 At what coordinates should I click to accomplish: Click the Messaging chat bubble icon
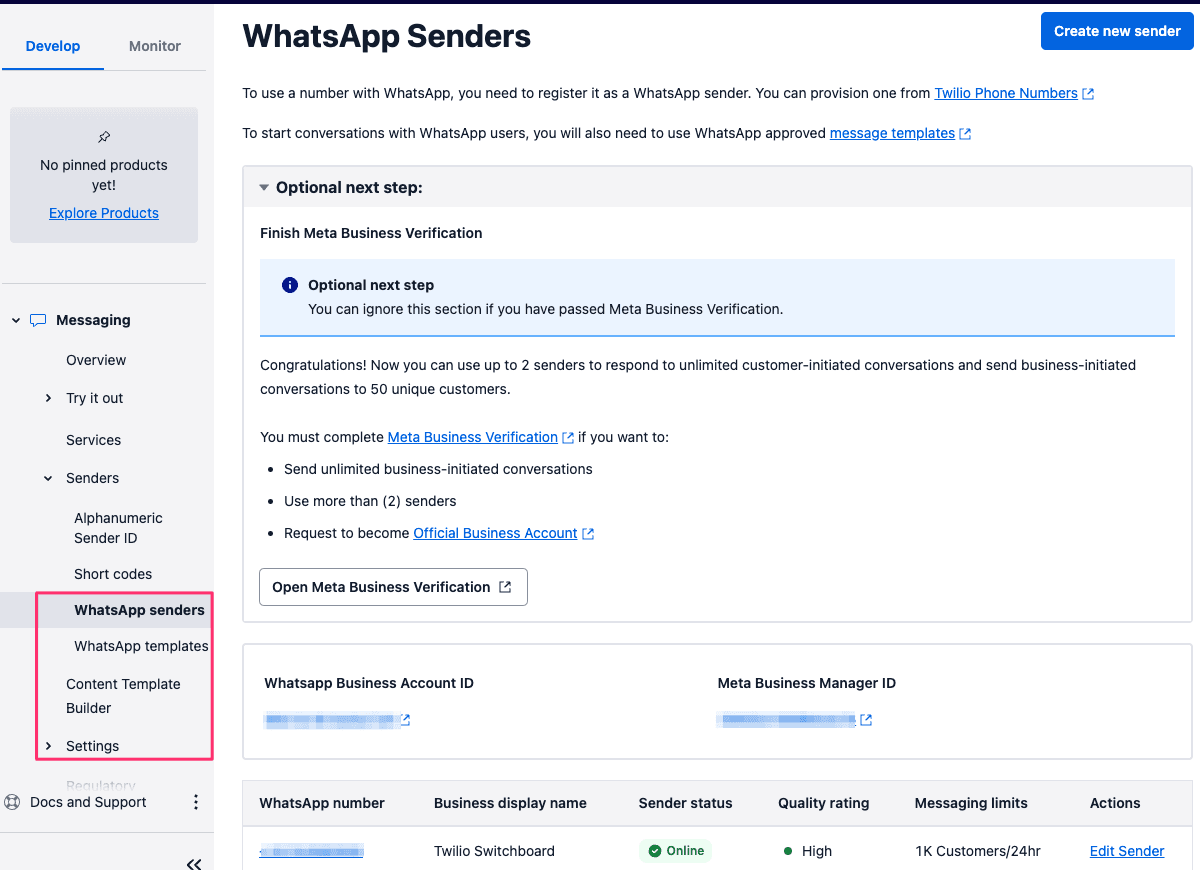click(38, 320)
